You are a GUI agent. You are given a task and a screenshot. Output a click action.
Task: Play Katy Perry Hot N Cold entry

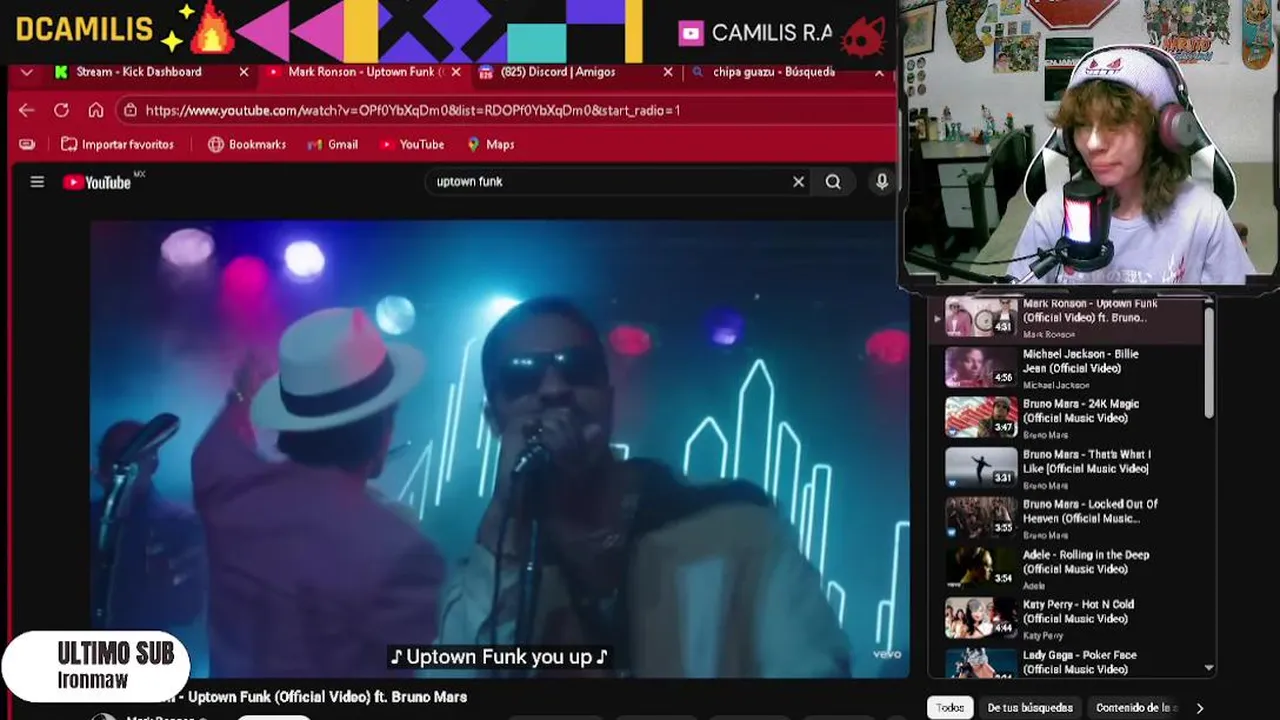coord(1068,619)
